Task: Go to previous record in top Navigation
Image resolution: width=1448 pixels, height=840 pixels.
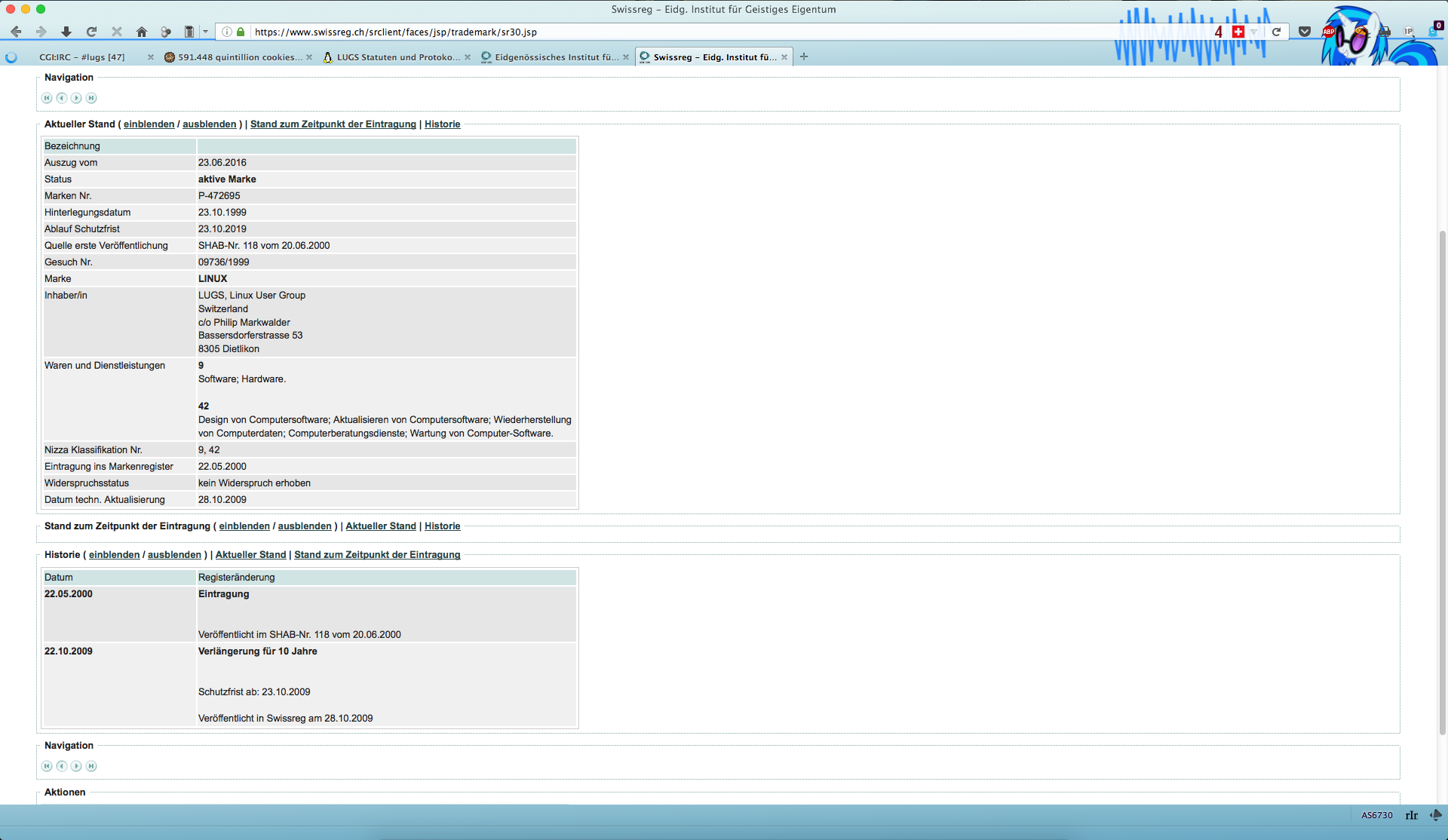Action: click(62, 98)
